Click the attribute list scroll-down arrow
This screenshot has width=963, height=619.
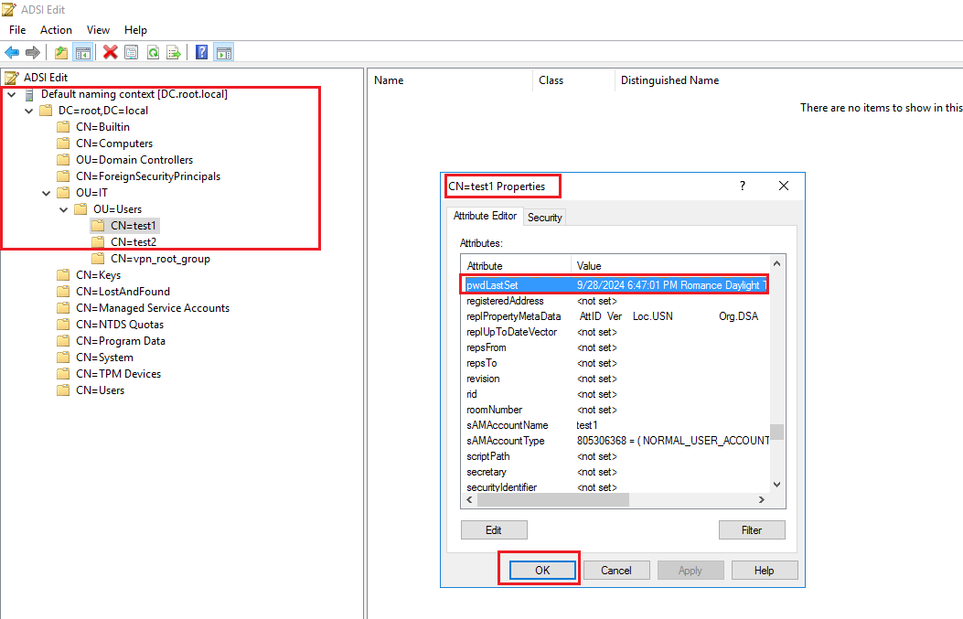[777, 485]
